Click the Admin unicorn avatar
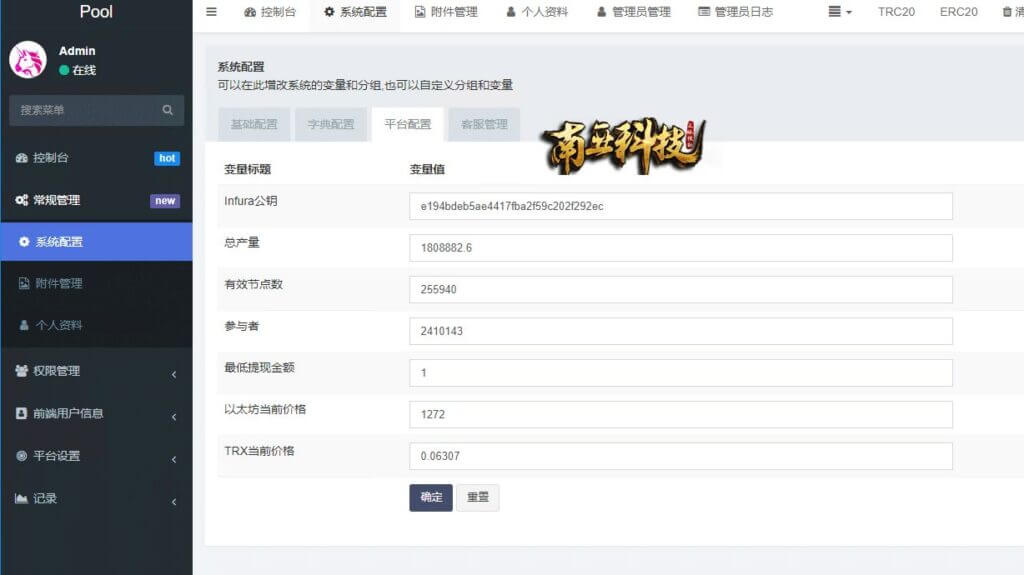Viewport: 1024px width, 575px height. (x=27, y=59)
